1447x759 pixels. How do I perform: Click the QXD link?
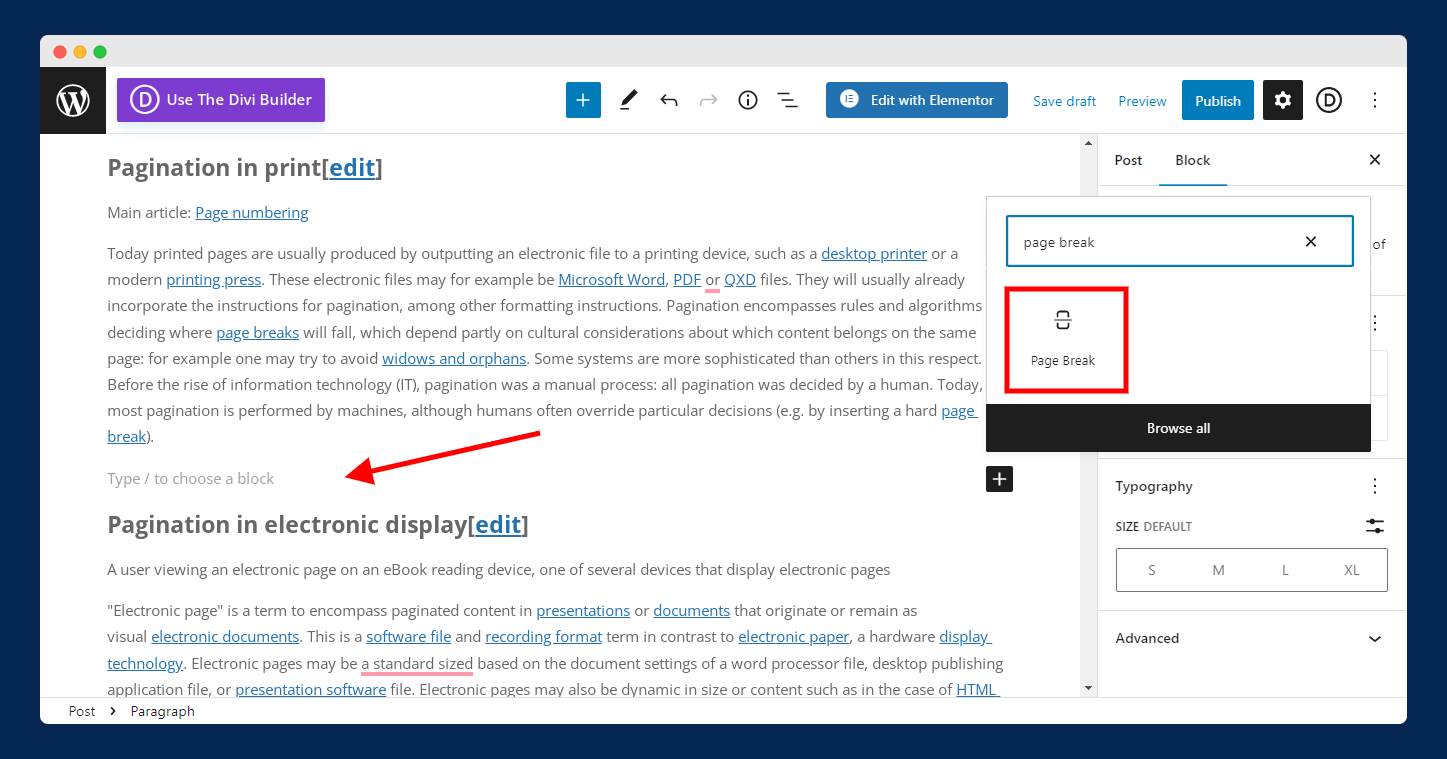tap(740, 279)
